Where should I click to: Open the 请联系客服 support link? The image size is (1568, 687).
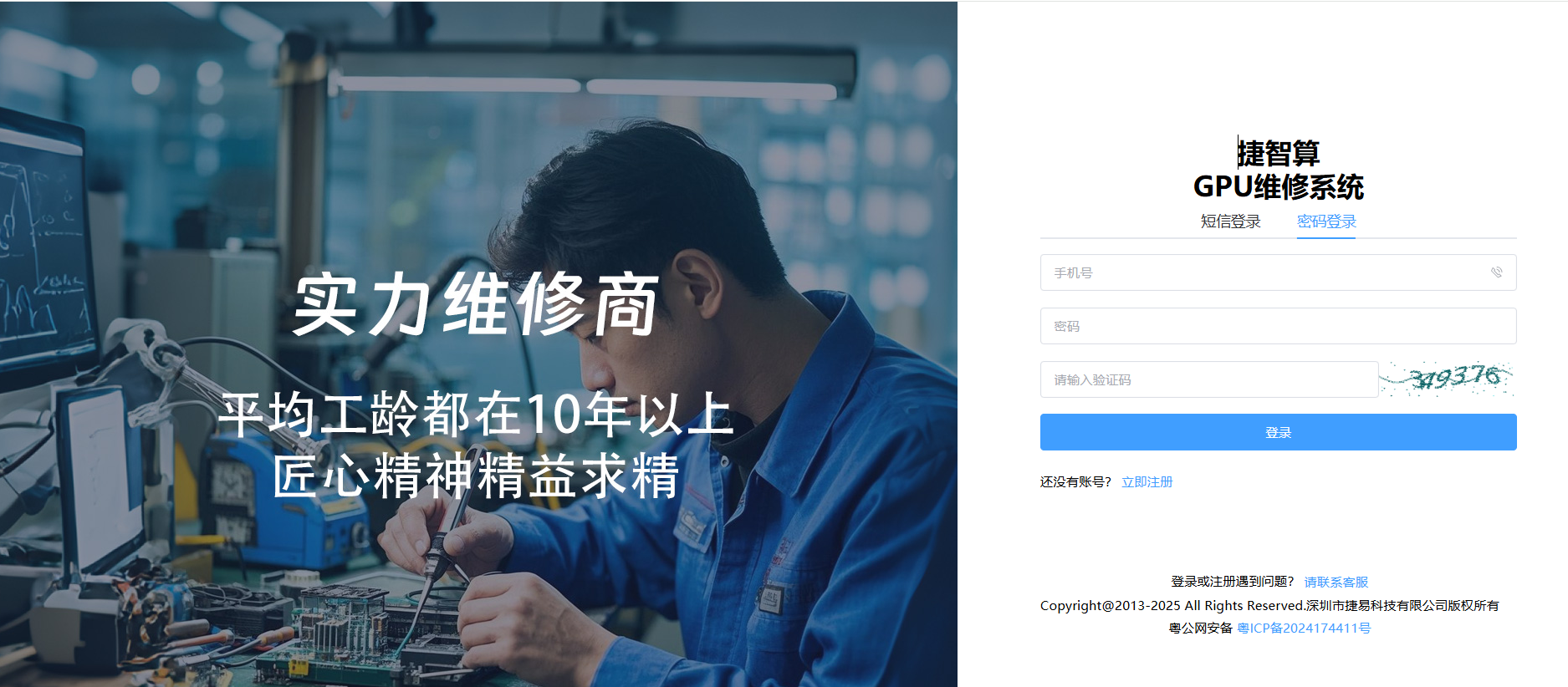(1336, 582)
